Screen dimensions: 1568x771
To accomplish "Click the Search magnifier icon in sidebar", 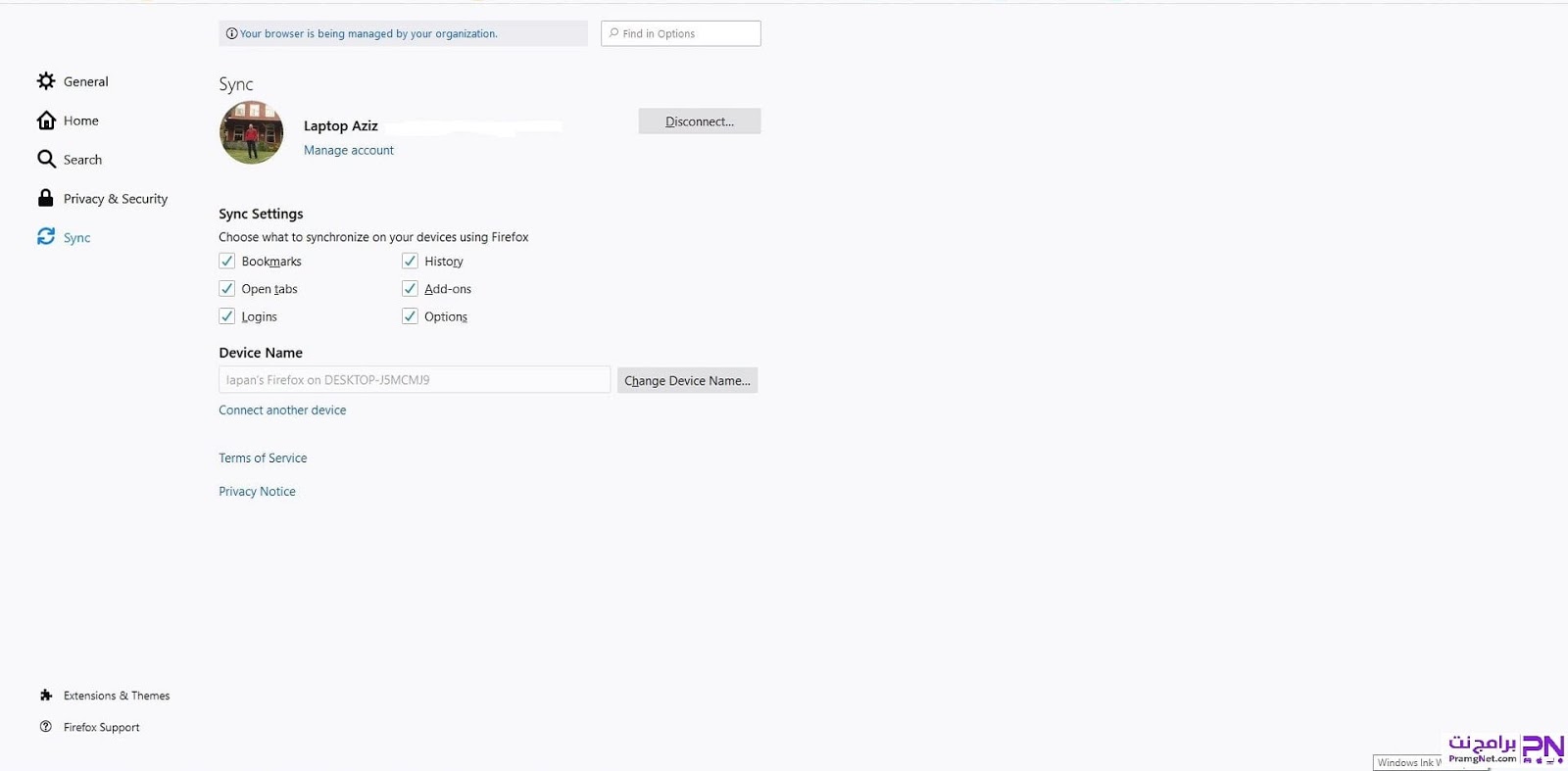I will click(46, 159).
